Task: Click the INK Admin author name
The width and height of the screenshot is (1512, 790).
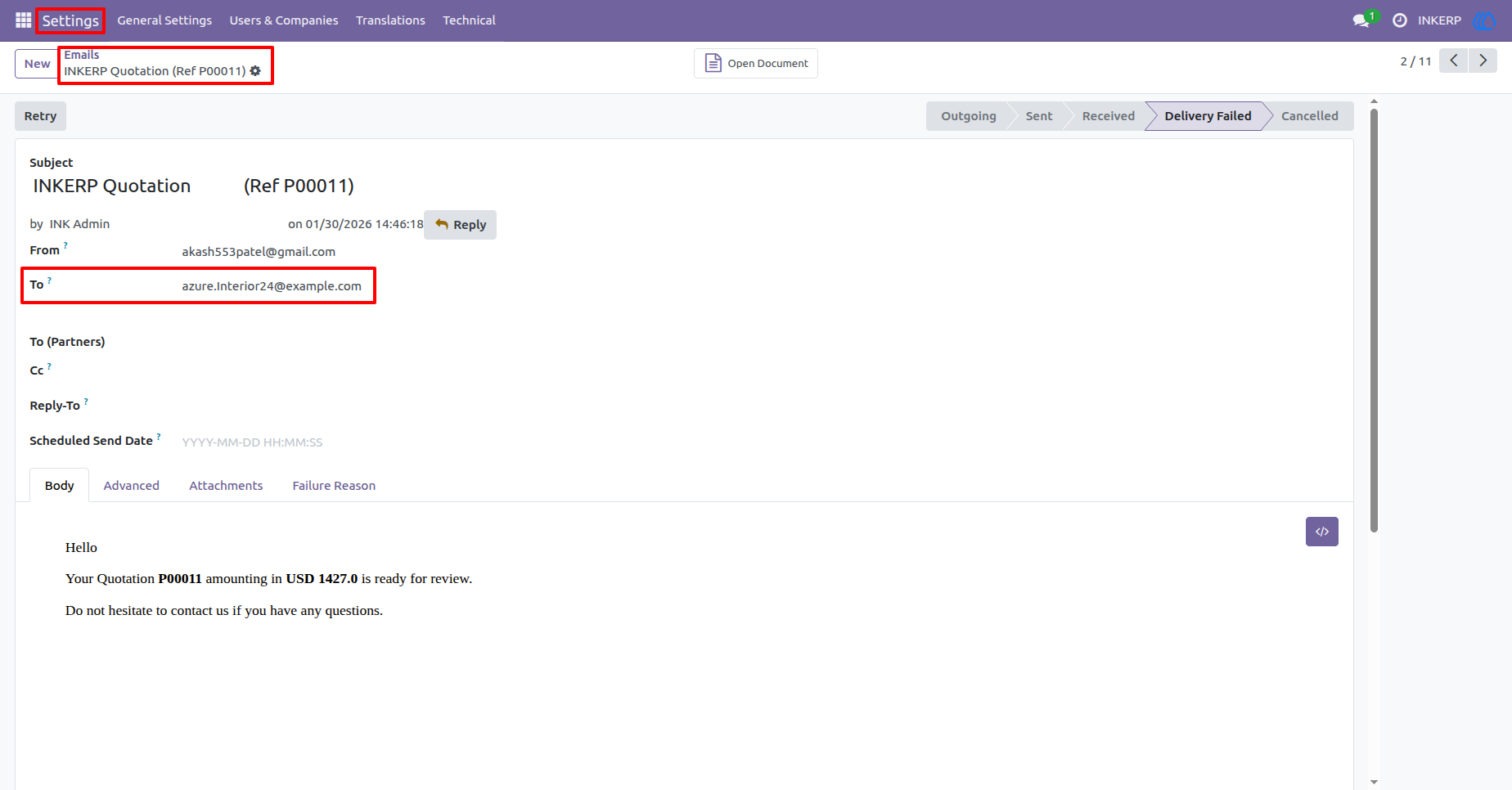Action: (79, 224)
